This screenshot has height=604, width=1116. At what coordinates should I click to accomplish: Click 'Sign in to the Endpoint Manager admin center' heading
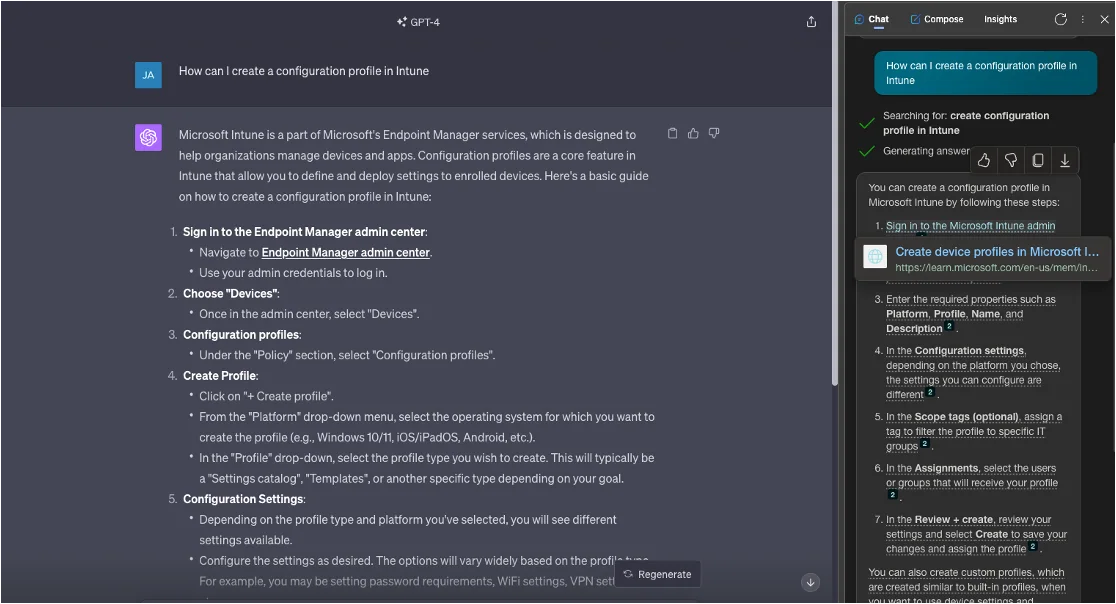click(x=305, y=232)
